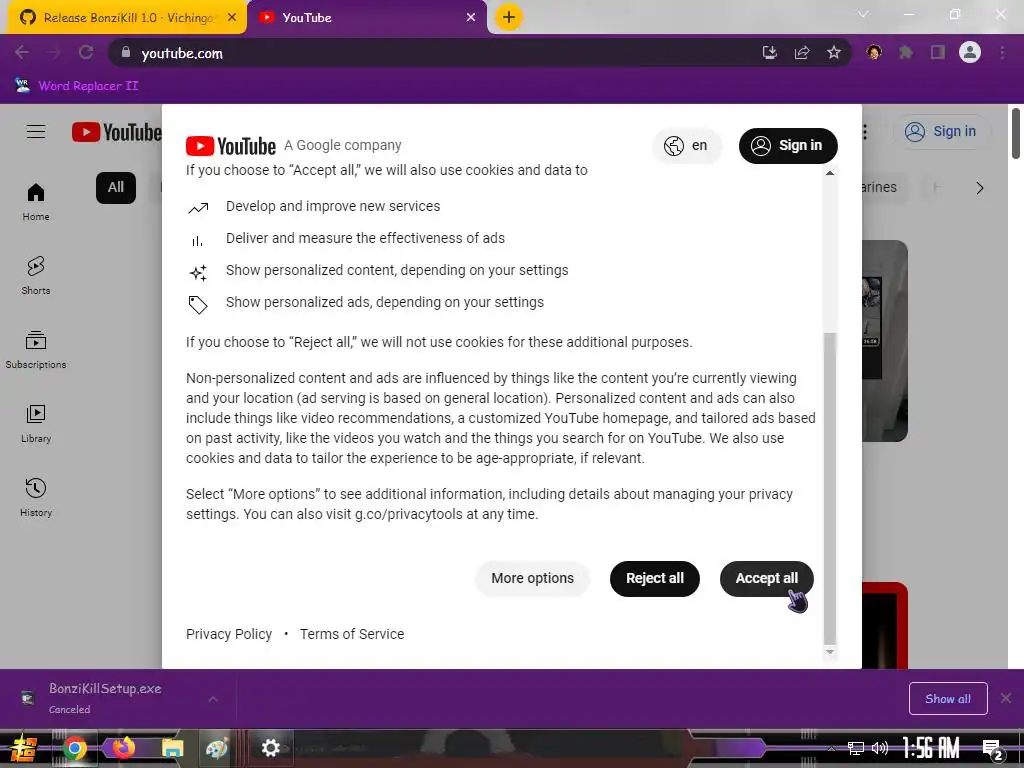Click the page Sign in button behind dialog

pyautogui.click(x=941, y=132)
